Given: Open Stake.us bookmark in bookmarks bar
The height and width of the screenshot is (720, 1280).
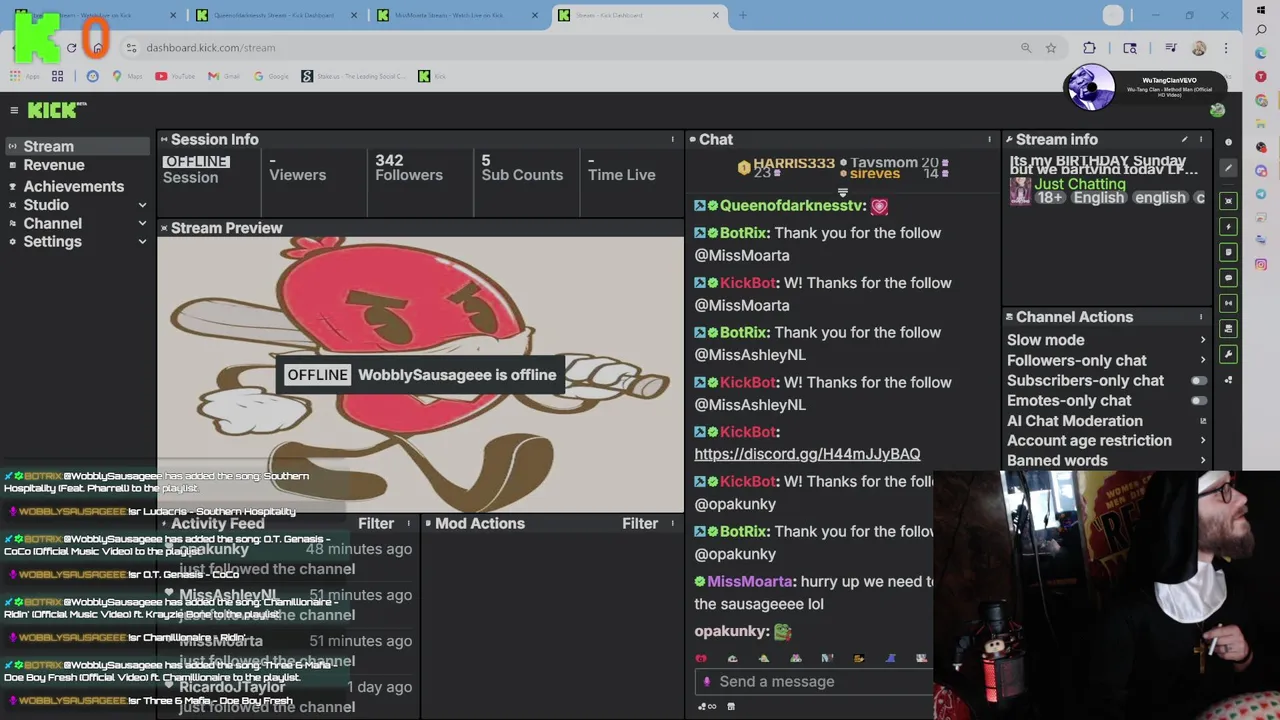Looking at the screenshot, I should (x=353, y=76).
